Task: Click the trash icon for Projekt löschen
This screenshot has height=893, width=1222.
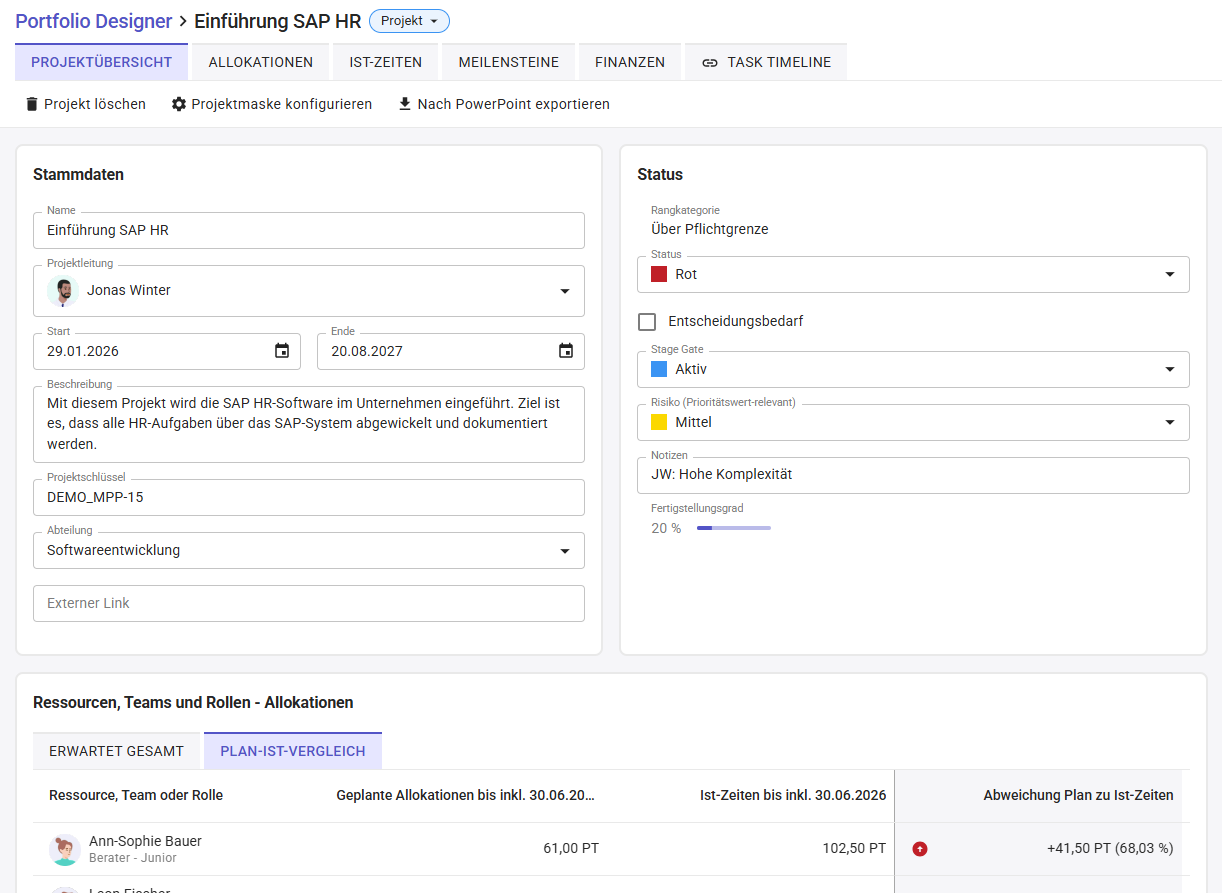Action: 32,104
